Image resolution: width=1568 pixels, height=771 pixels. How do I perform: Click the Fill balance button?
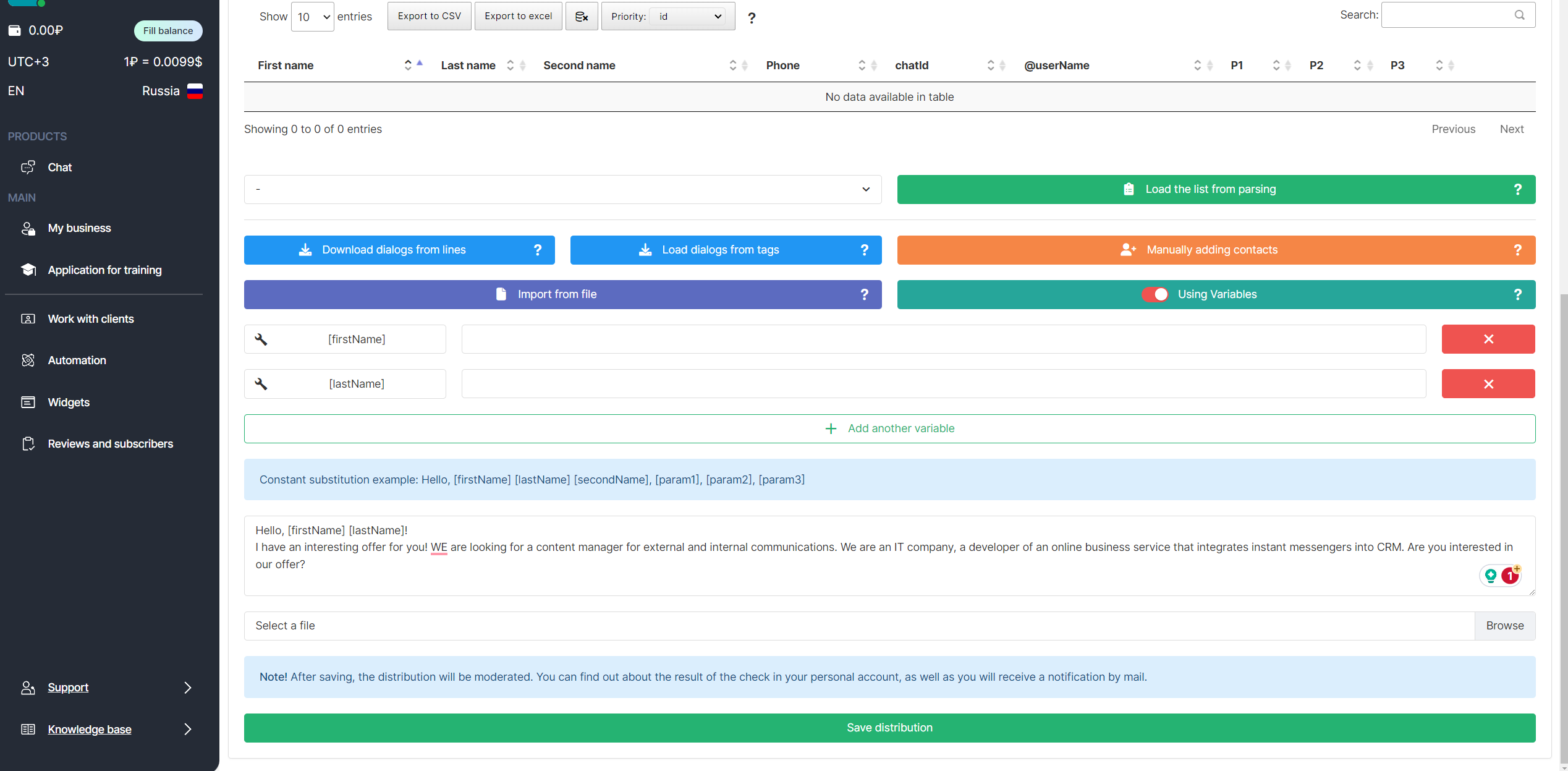[x=167, y=31]
